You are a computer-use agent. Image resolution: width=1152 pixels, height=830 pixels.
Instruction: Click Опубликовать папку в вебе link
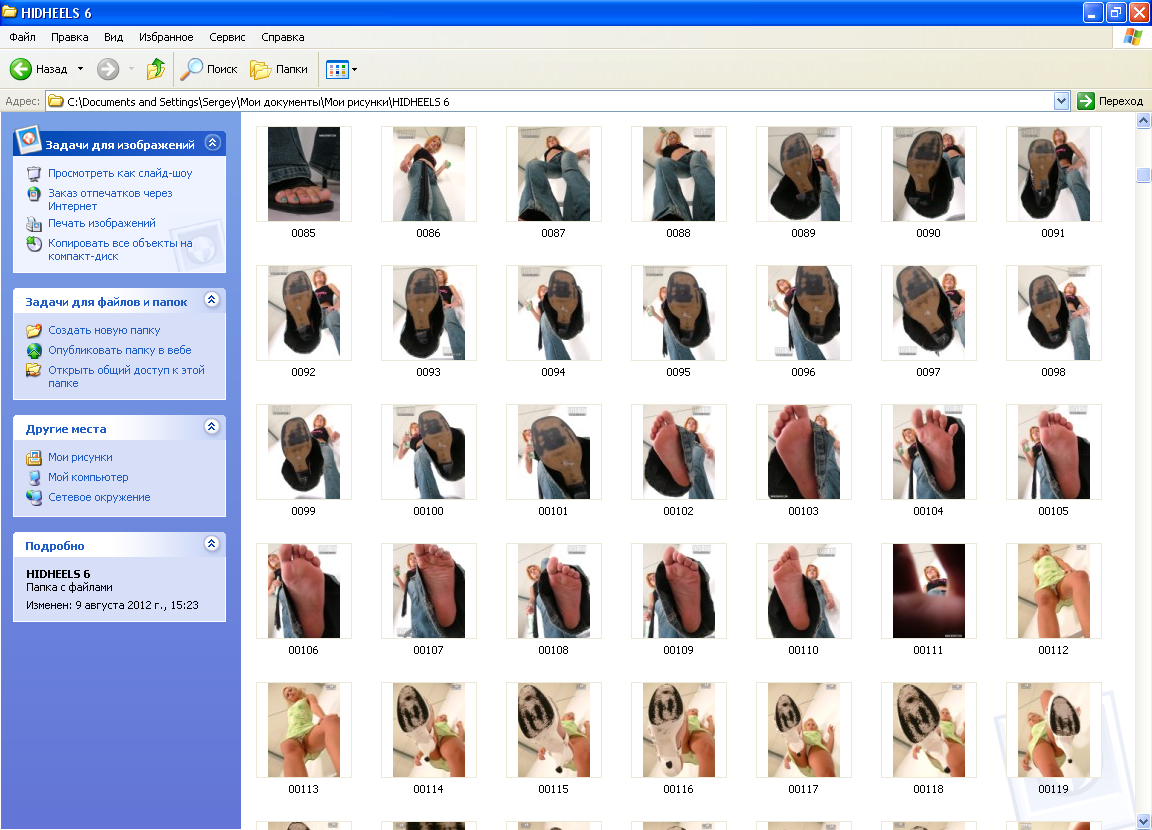[120, 350]
